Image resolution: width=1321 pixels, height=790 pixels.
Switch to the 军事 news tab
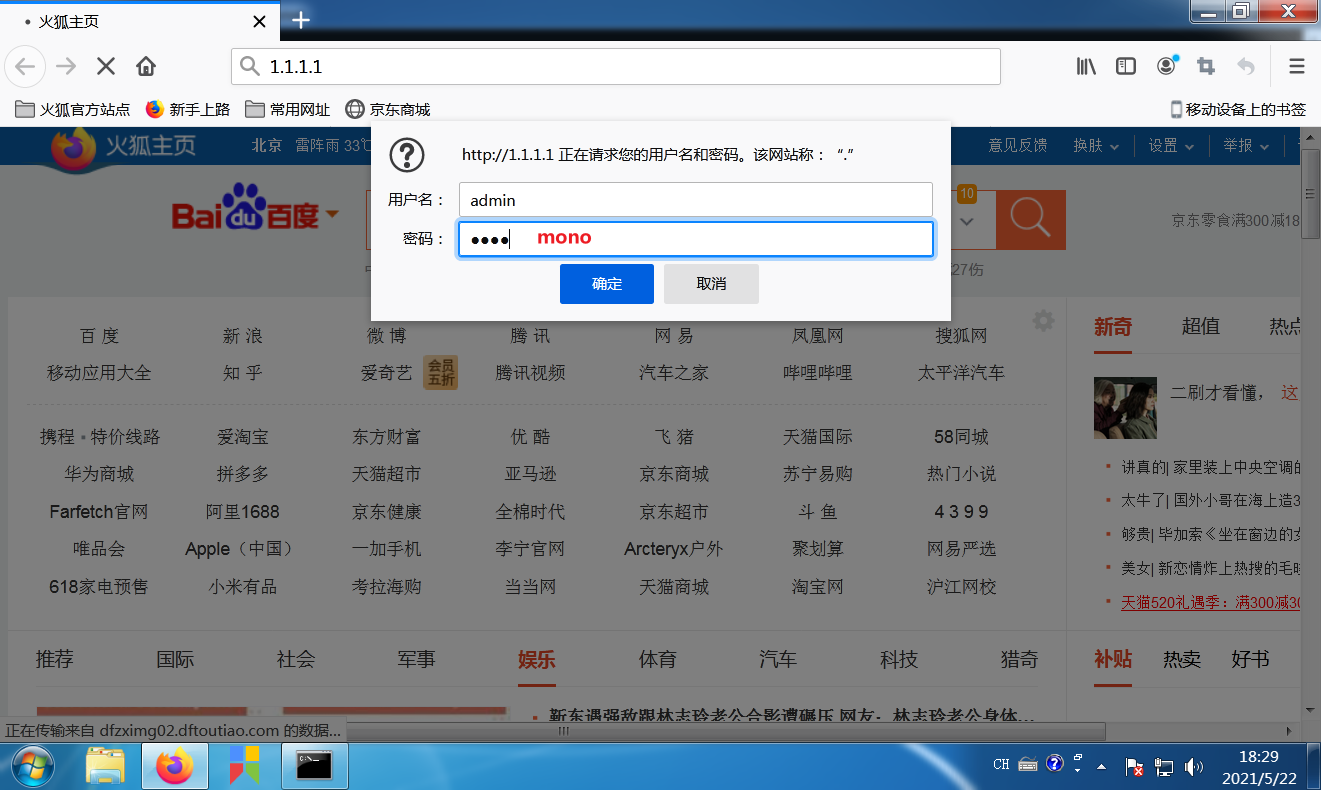click(x=416, y=659)
